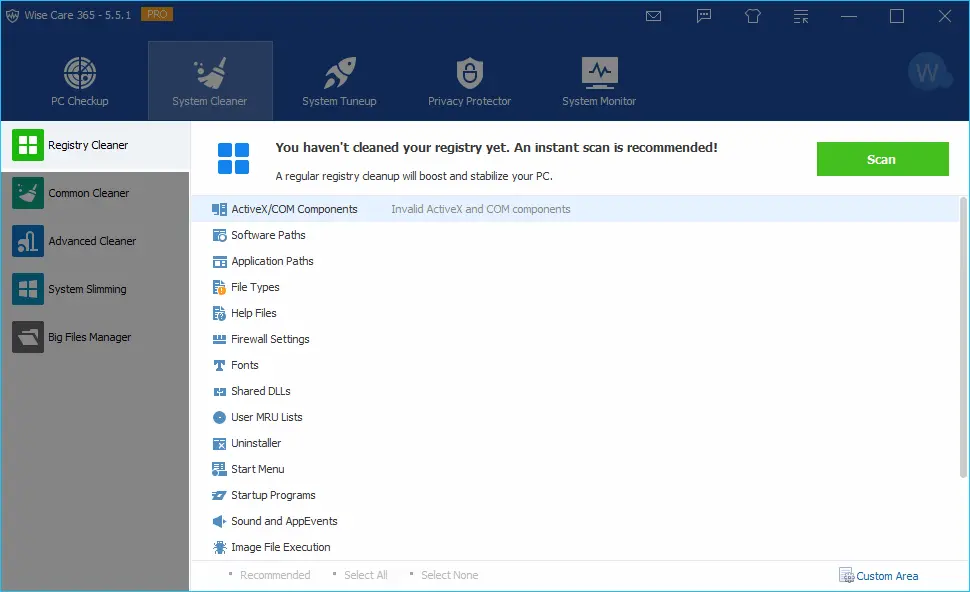Open the title bar menu lines icon

800,16
